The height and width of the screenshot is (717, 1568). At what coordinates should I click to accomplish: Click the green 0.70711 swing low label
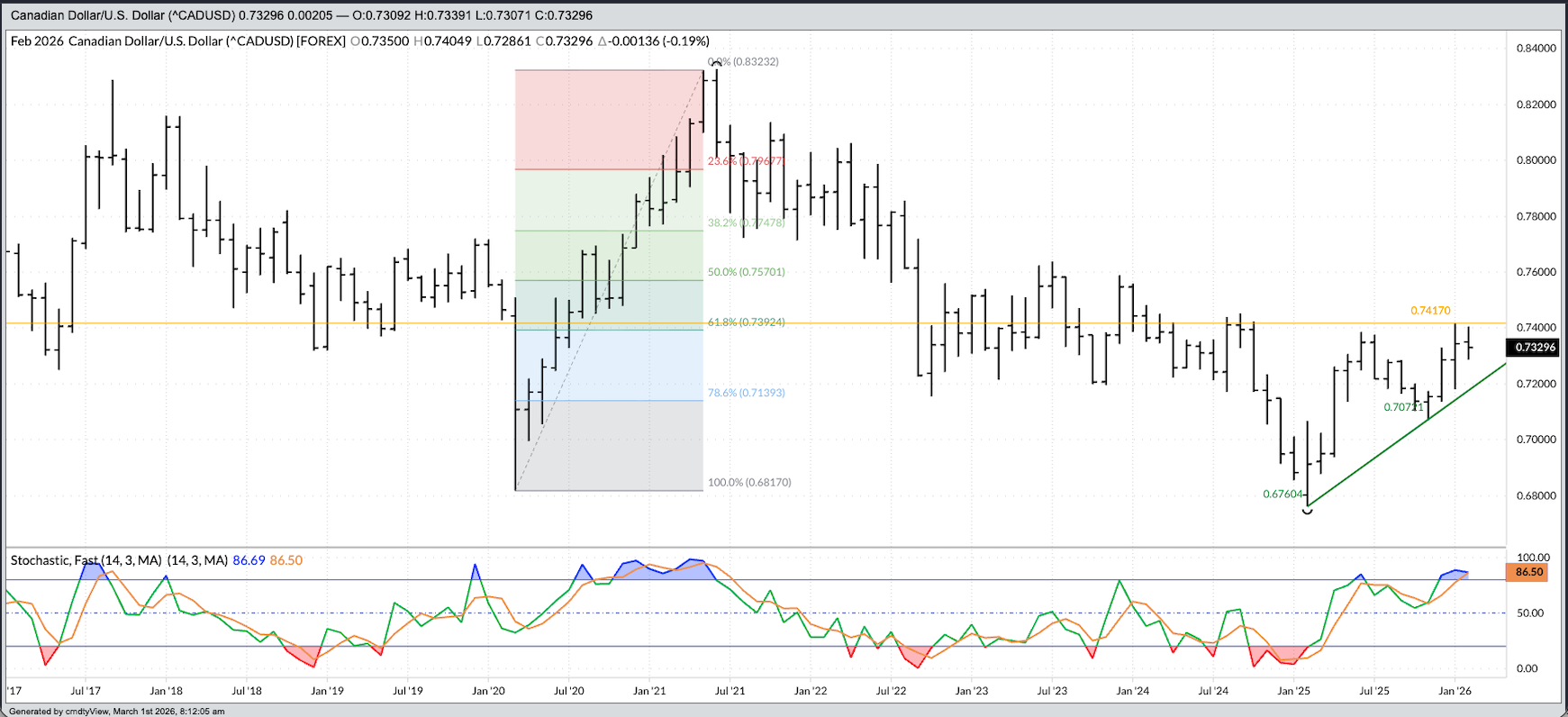1403,407
